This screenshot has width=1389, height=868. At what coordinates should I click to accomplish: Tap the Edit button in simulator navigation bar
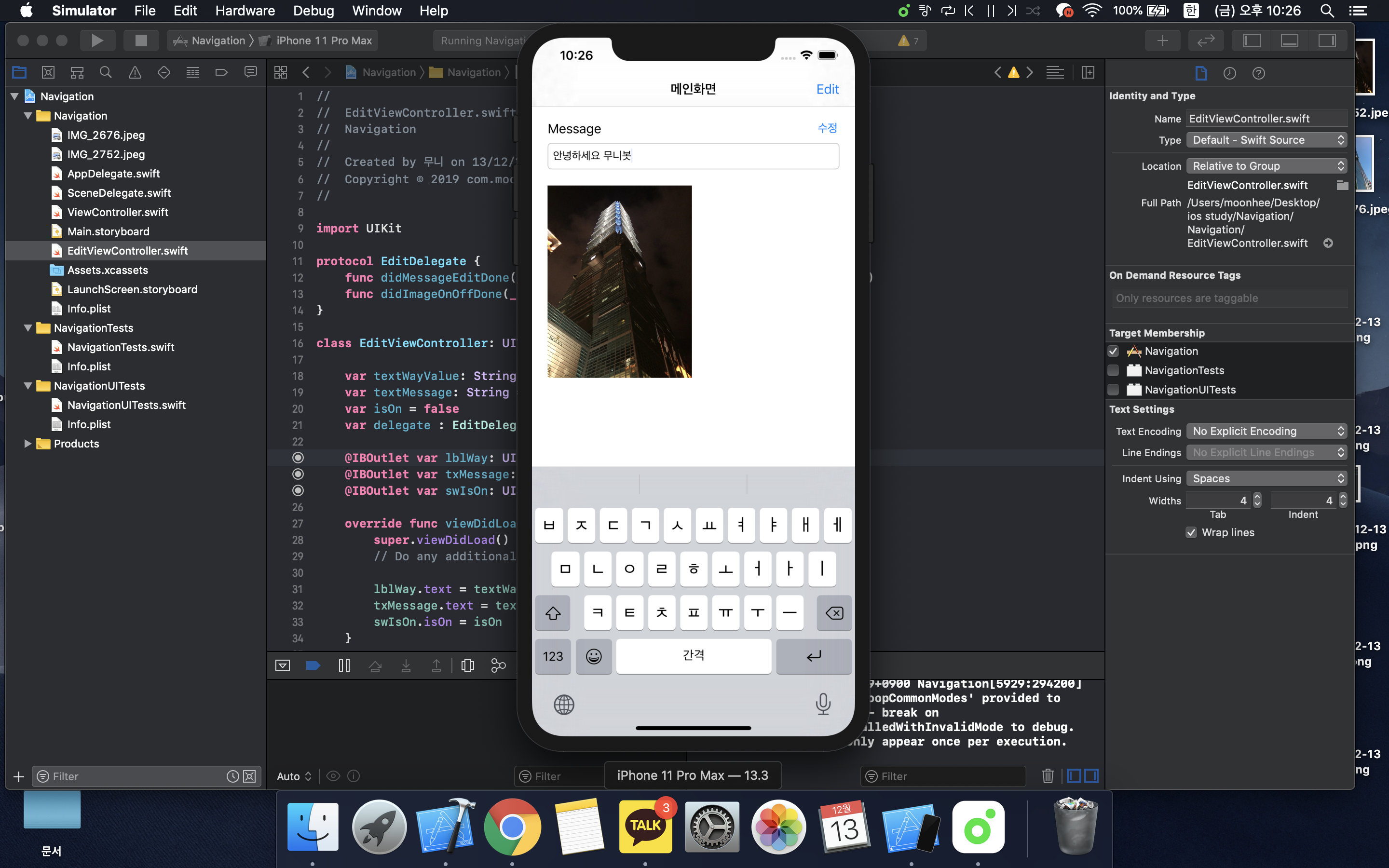click(x=827, y=89)
